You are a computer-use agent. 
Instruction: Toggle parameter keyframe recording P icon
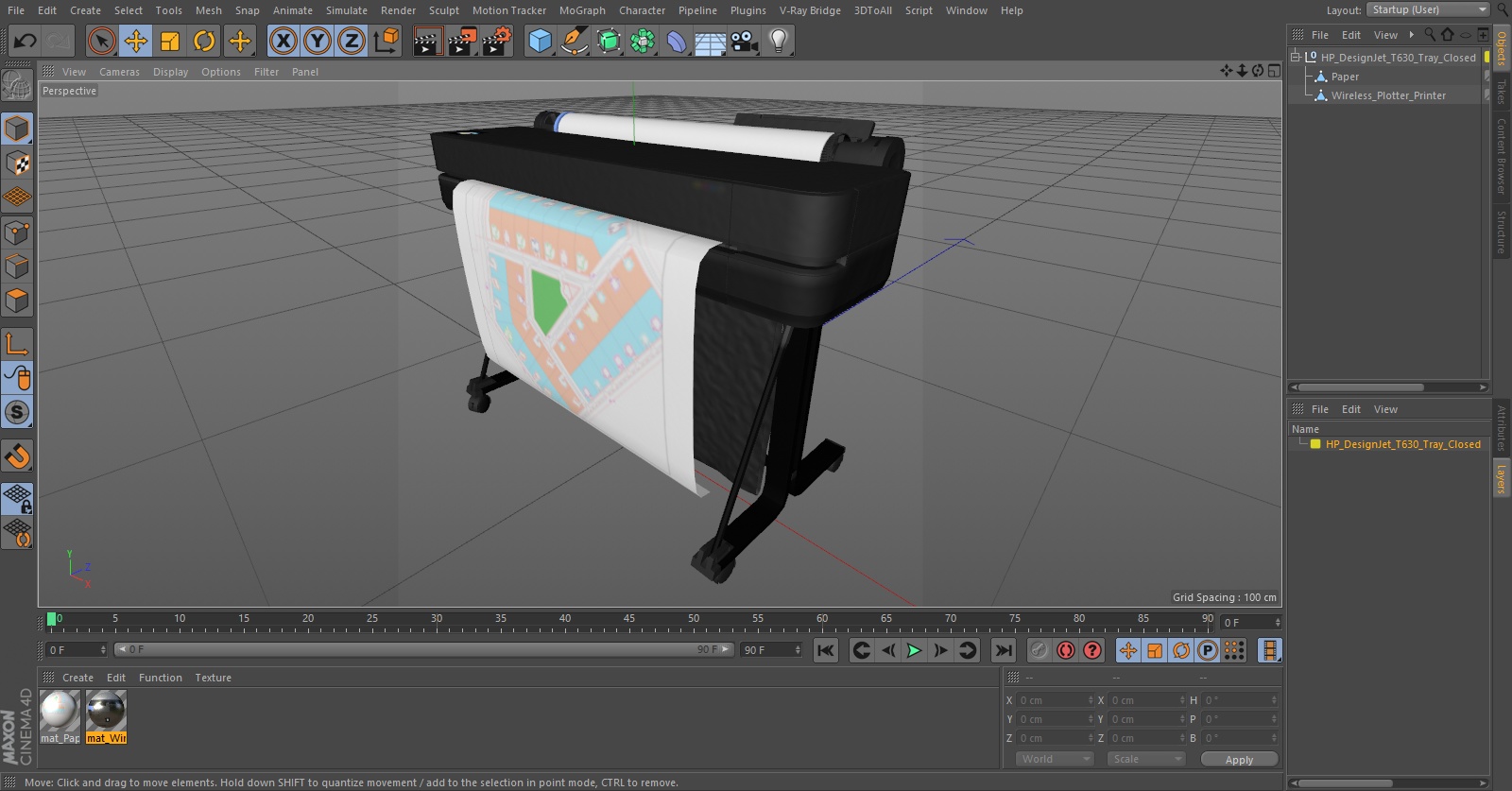pos(1208,650)
